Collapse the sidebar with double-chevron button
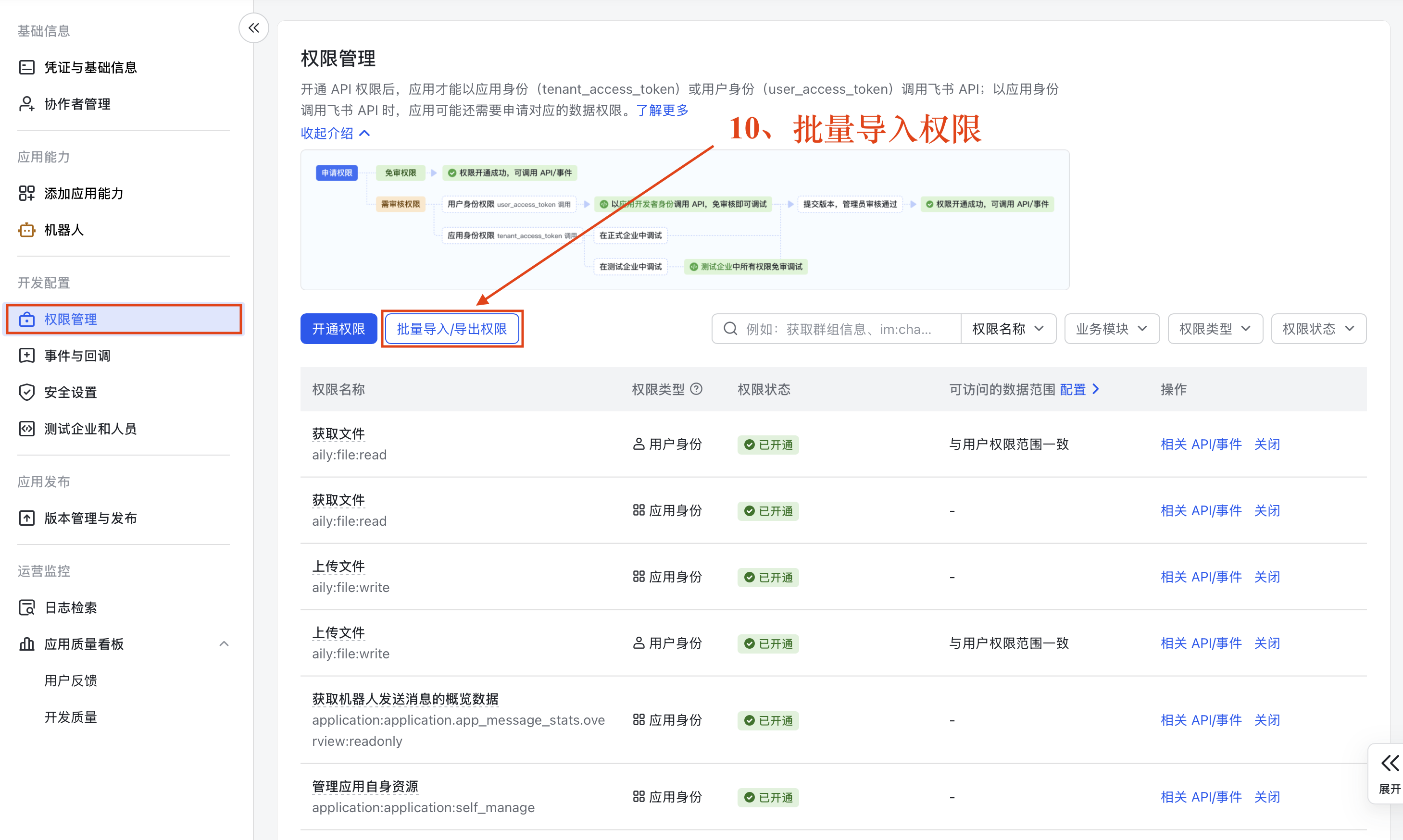Image resolution: width=1403 pixels, height=840 pixels. tap(254, 28)
